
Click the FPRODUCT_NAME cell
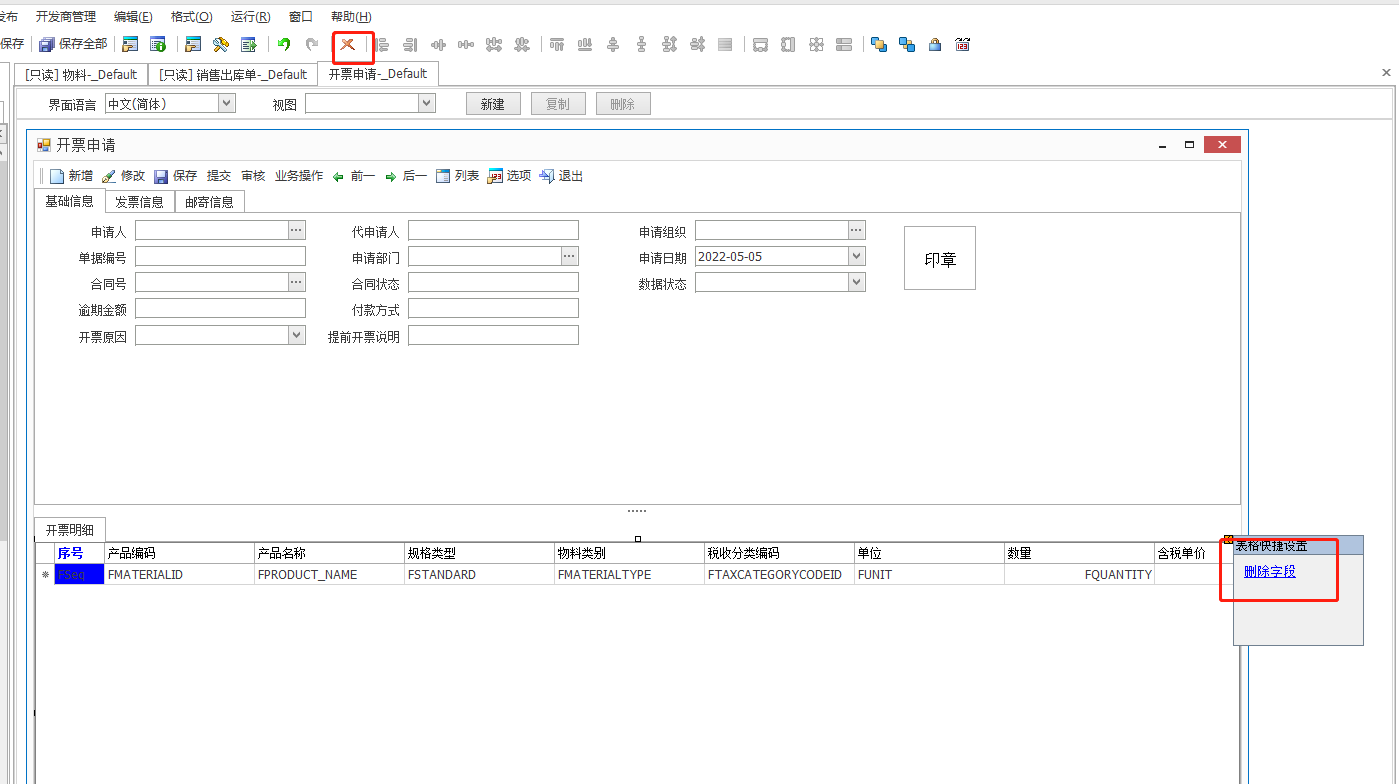click(330, 575)
